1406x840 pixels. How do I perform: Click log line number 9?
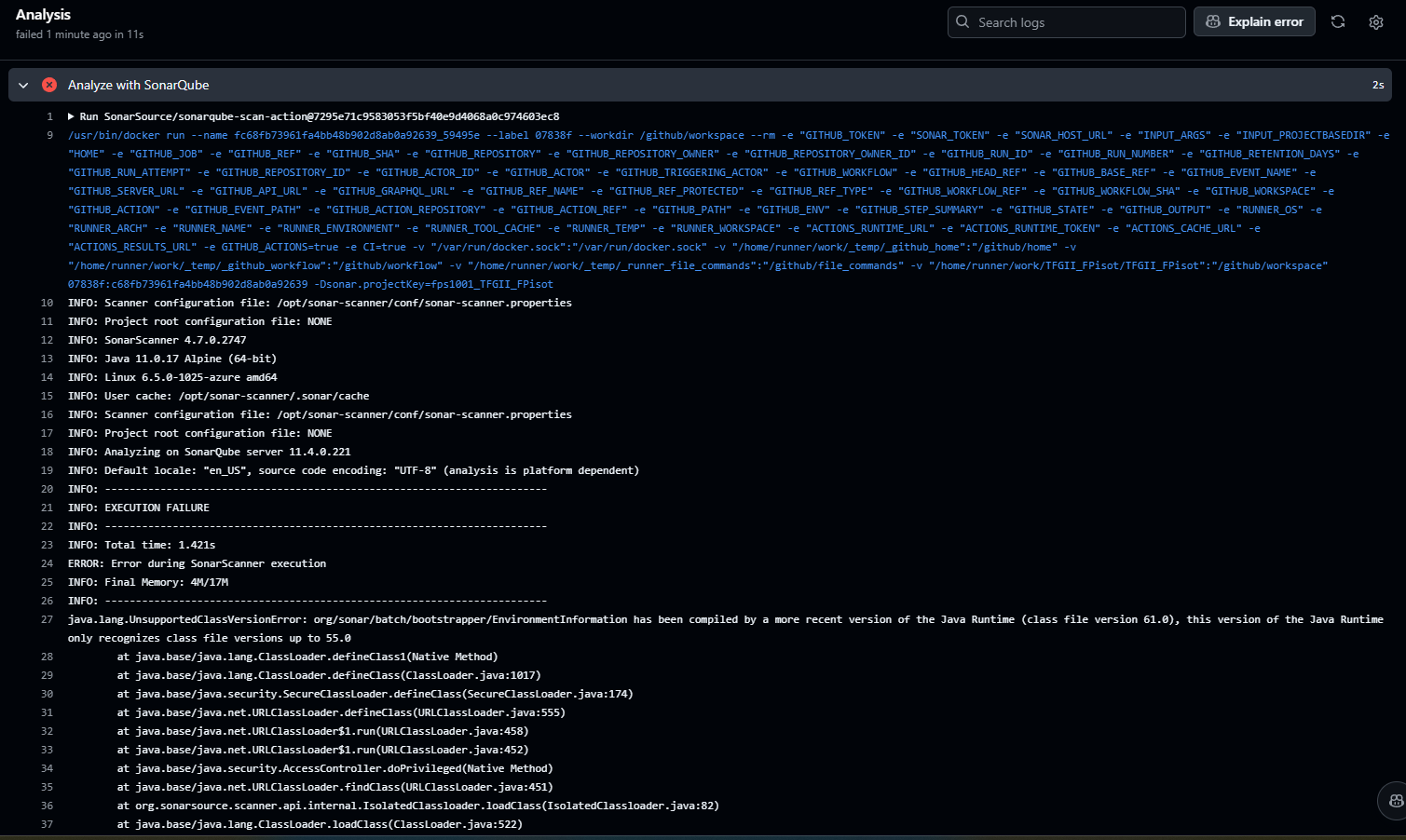click(x=49, y=135)
